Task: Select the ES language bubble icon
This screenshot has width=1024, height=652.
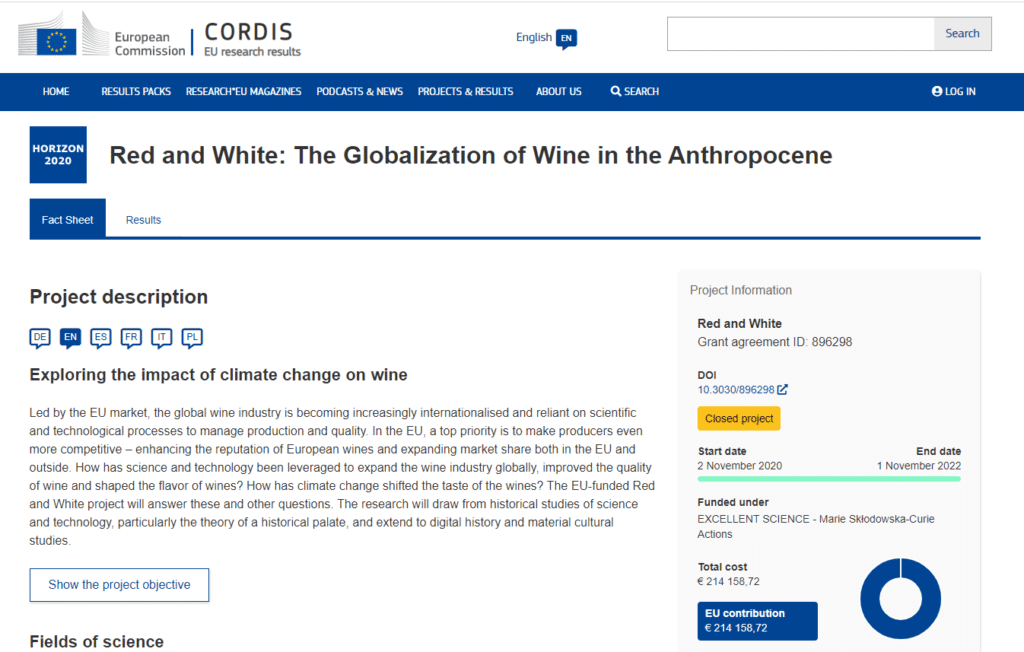Action: 101,338
